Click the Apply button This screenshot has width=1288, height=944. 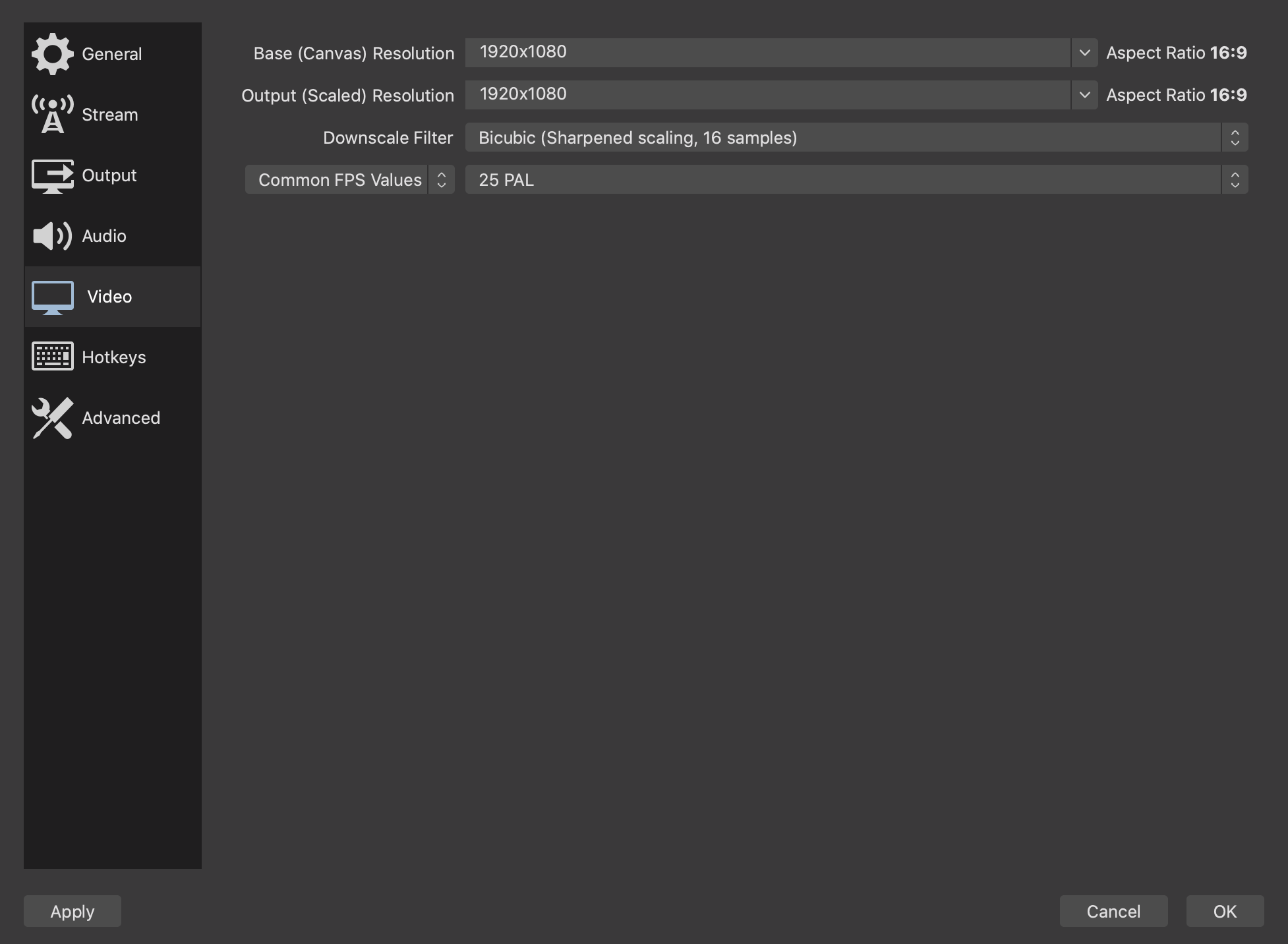click(72, 910)
